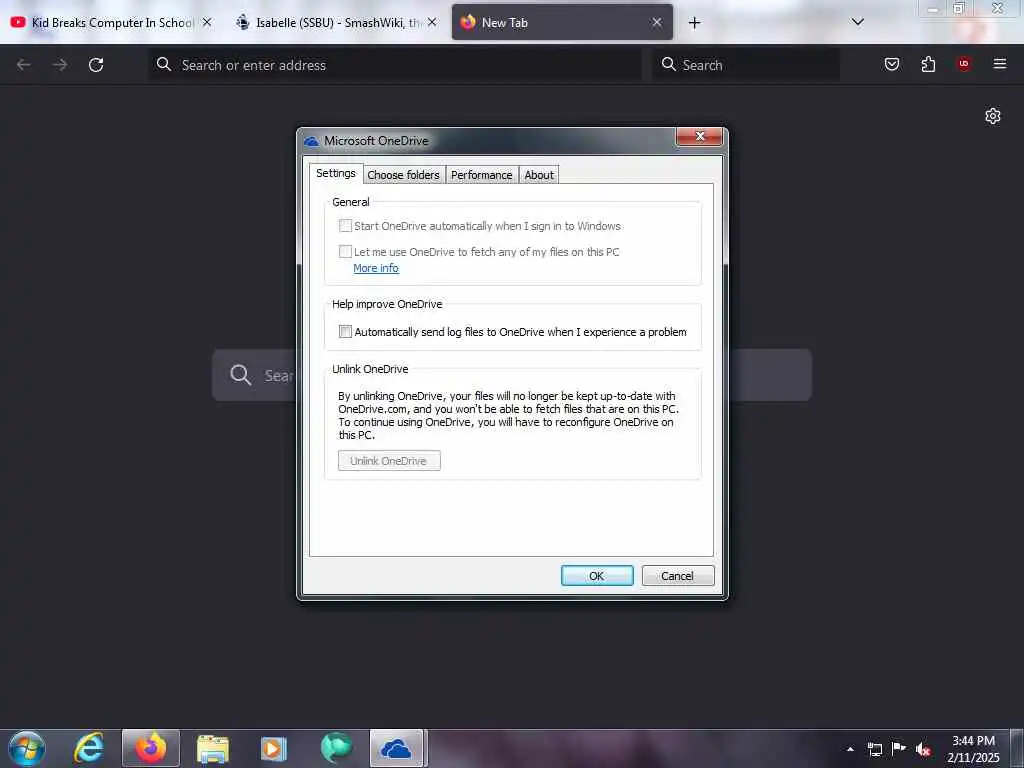Confirm OneDrive dialog with OK
Screen dimensions: 1024x768
click(597, 575)
